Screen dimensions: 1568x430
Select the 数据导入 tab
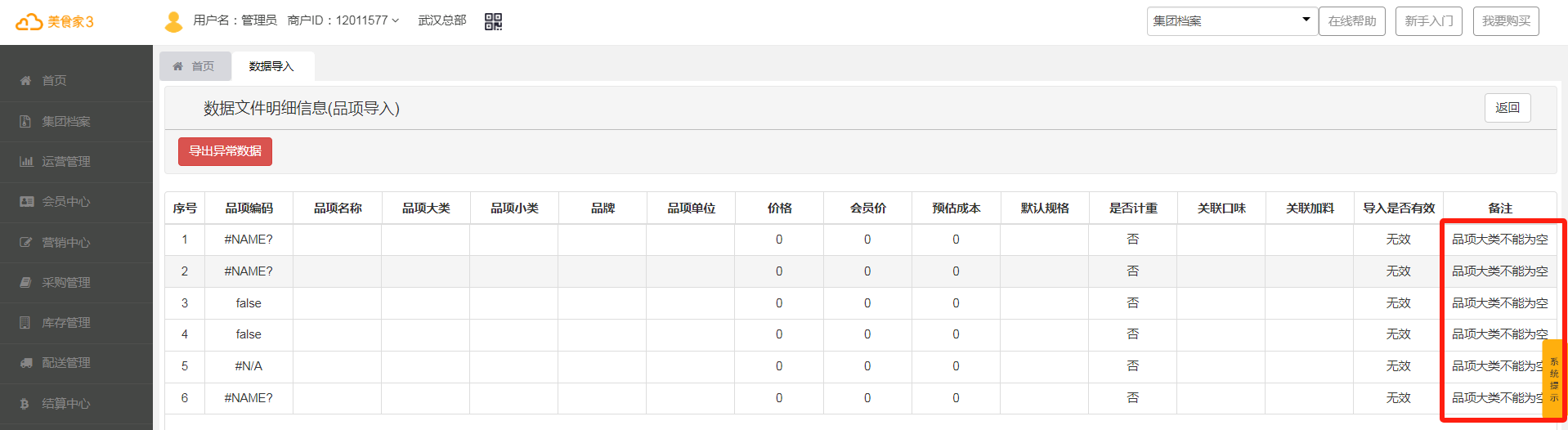(271, 66)
